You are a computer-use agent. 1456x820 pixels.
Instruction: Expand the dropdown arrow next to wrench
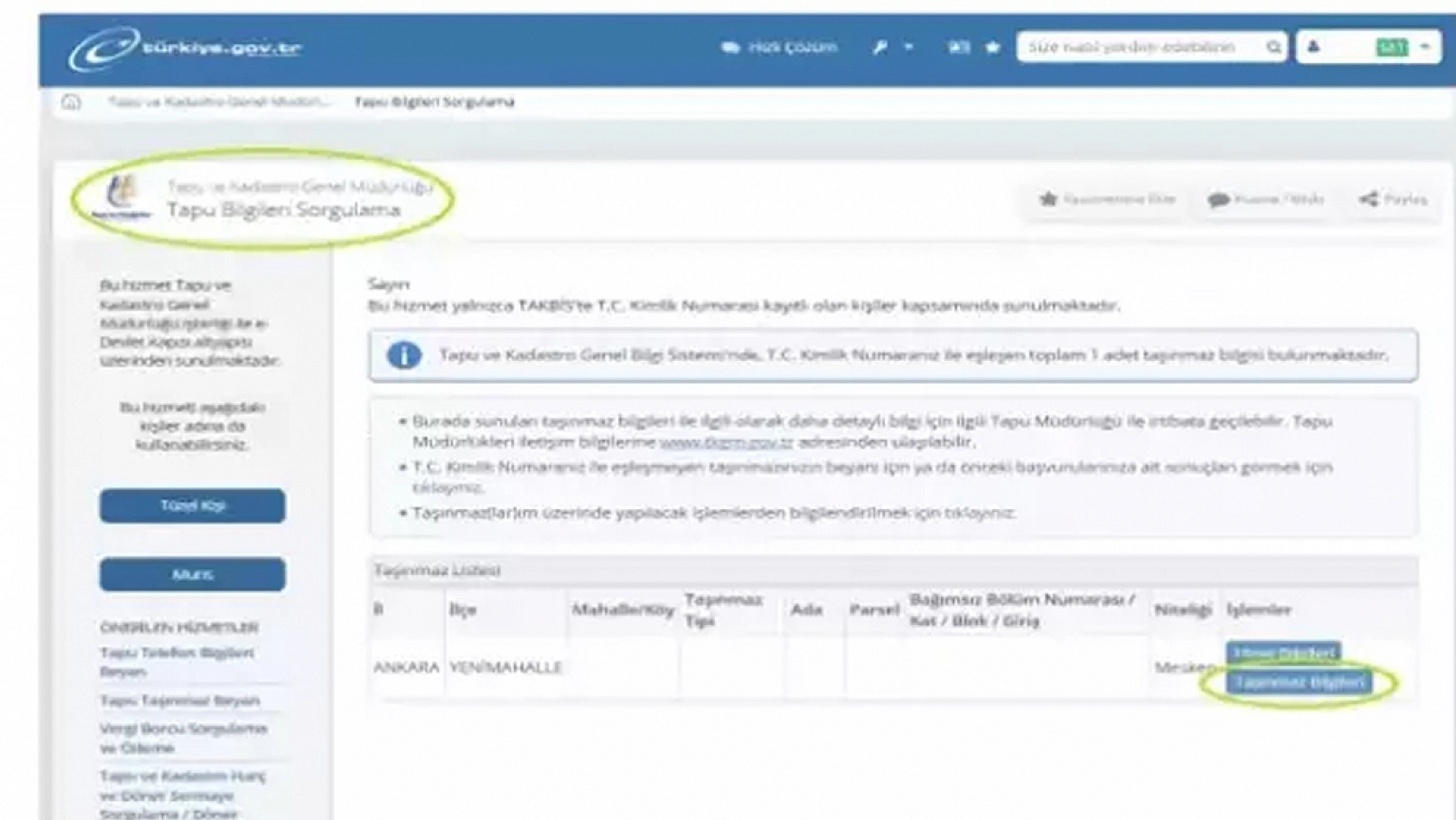908,48
